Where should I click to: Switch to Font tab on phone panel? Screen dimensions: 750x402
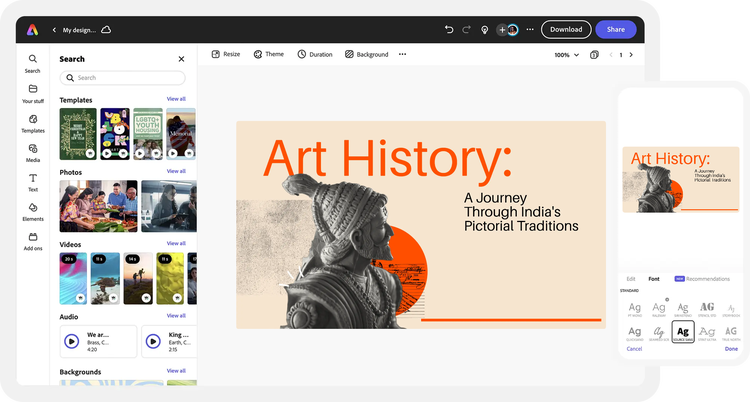654,279
